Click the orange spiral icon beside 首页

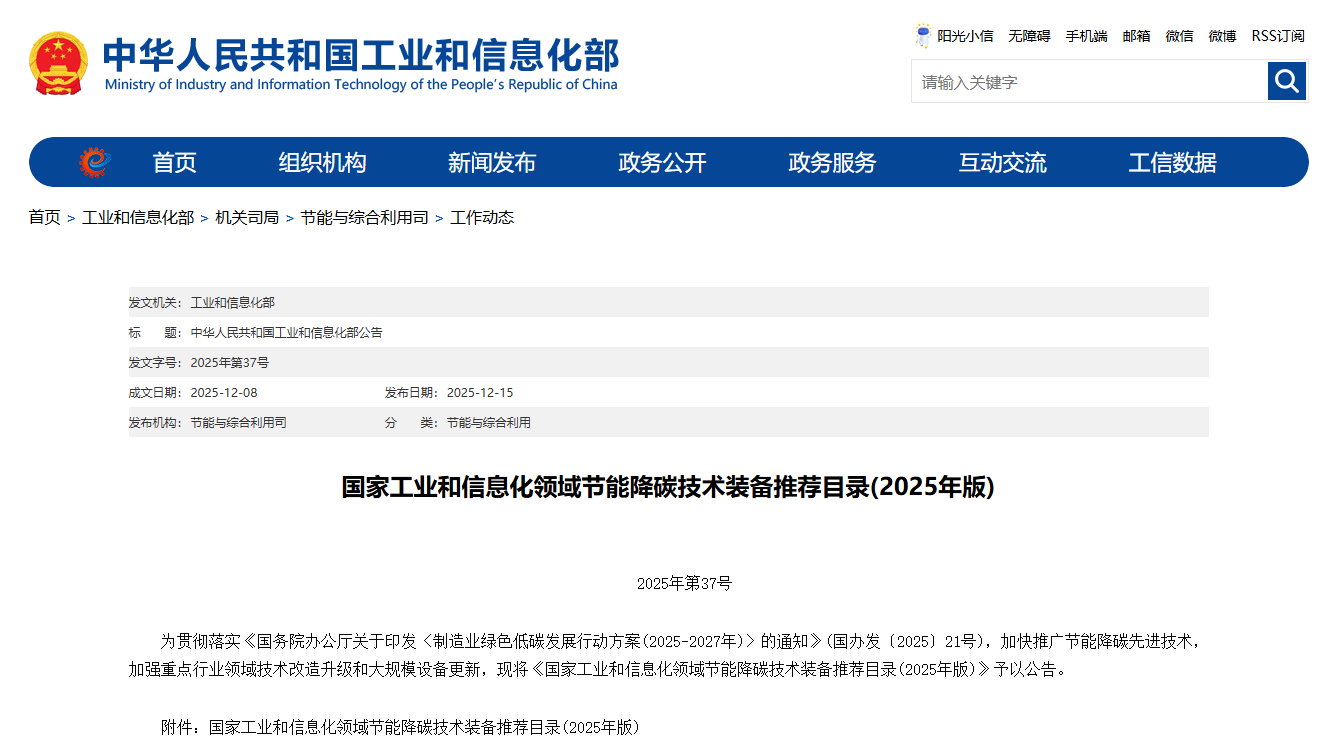click(94, 161)
